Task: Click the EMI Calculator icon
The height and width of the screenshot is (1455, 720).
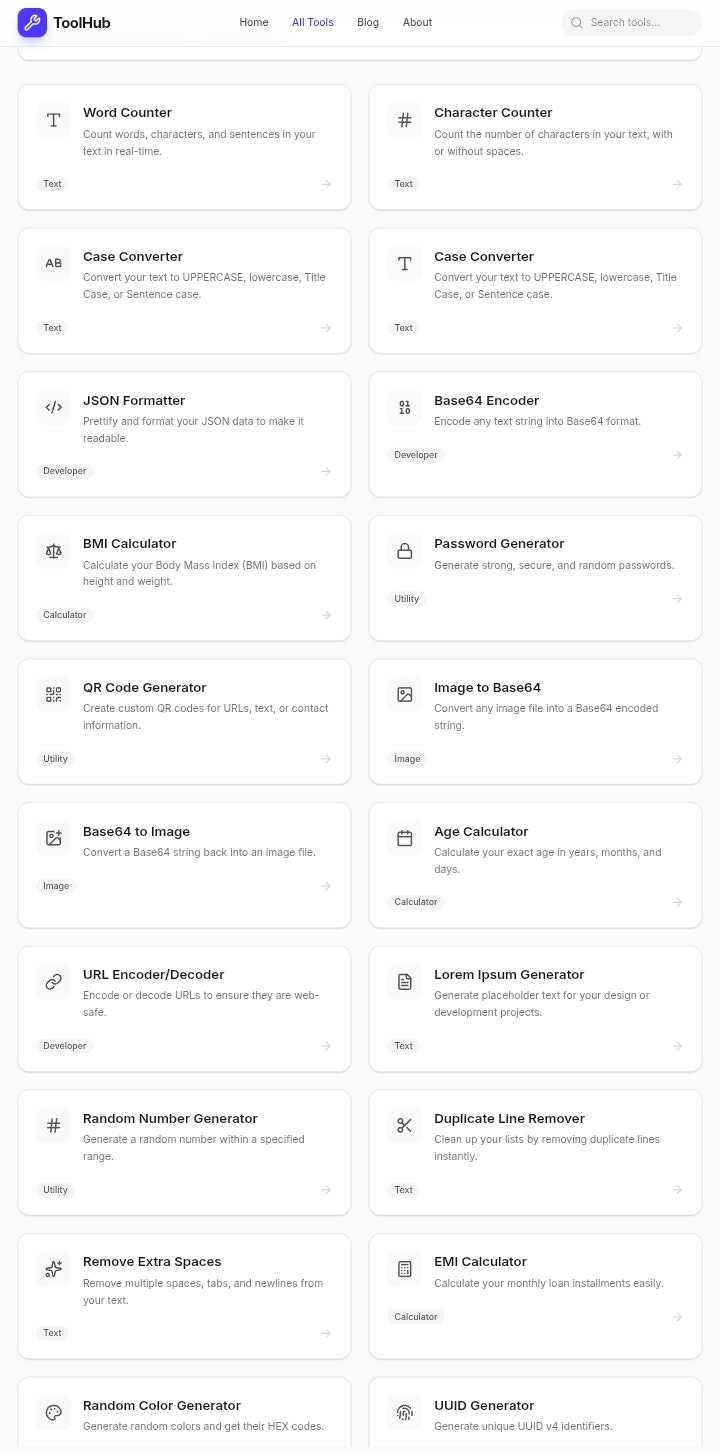Action: pos(404,1268)
